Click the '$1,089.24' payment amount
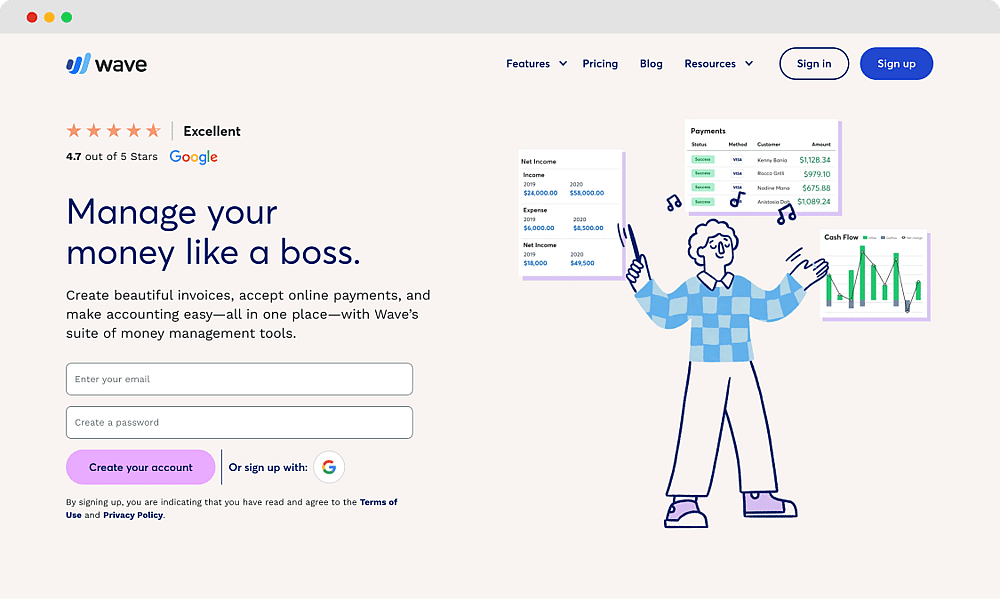Viewport: 1000px width, 599px height. [814, 202]
